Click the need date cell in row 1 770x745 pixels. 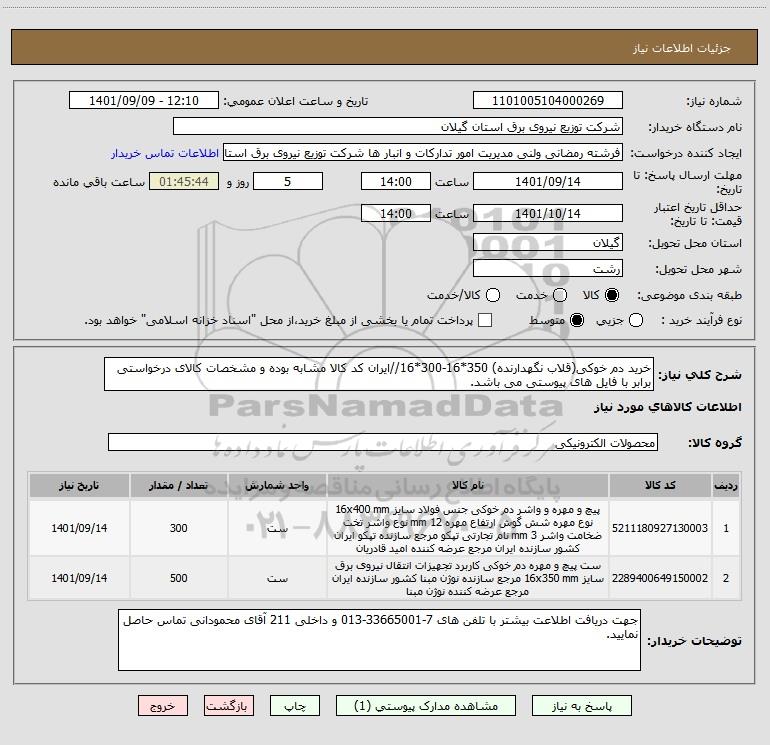coord(79,528)
